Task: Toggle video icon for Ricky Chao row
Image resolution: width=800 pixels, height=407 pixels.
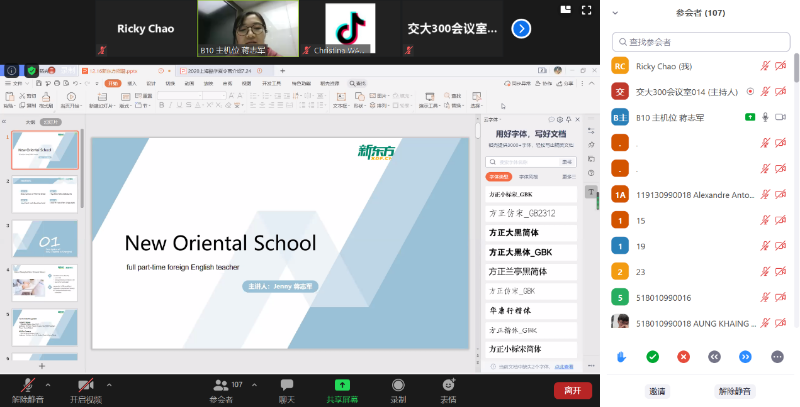Action: [x=781, y=66]
